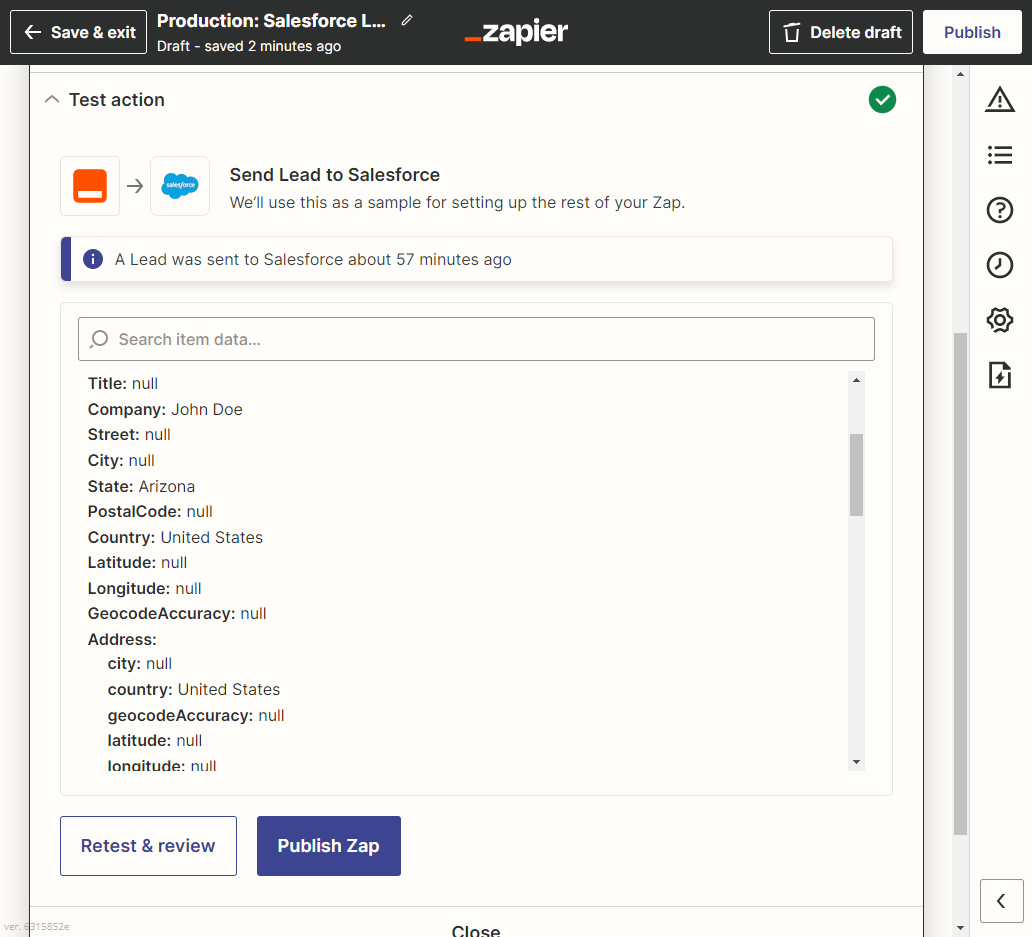Click data list scrollbar up arrow

pyautogui.click(x=856, y=380)
